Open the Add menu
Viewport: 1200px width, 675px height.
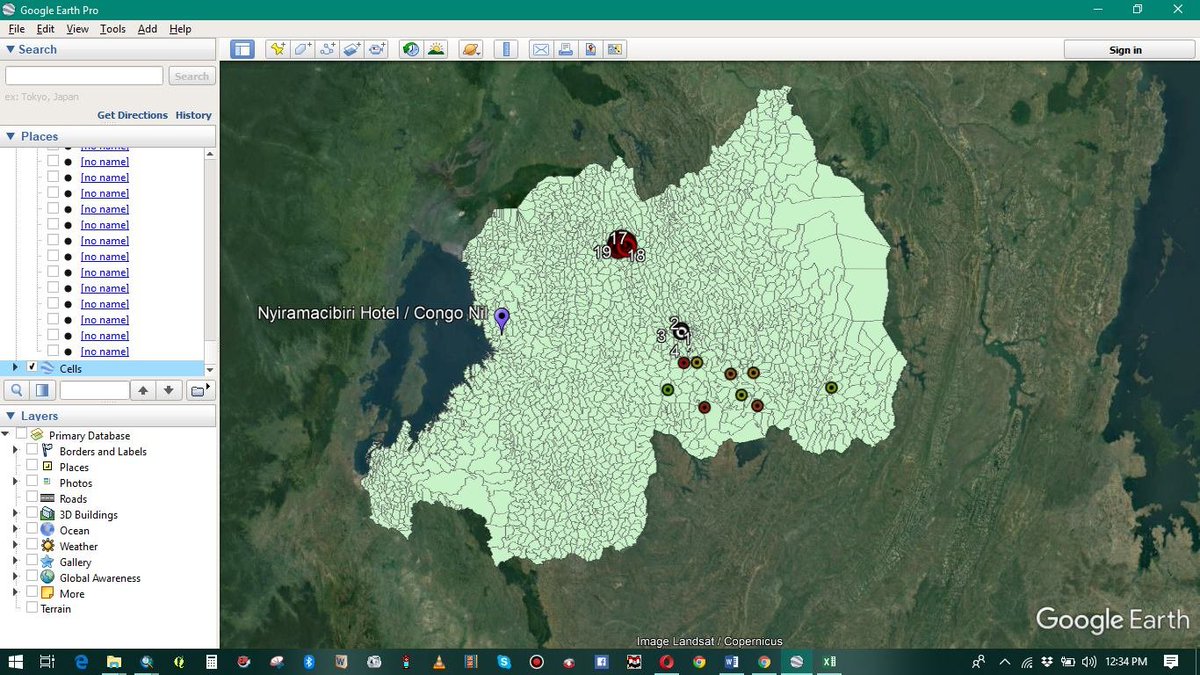[147, 29]
